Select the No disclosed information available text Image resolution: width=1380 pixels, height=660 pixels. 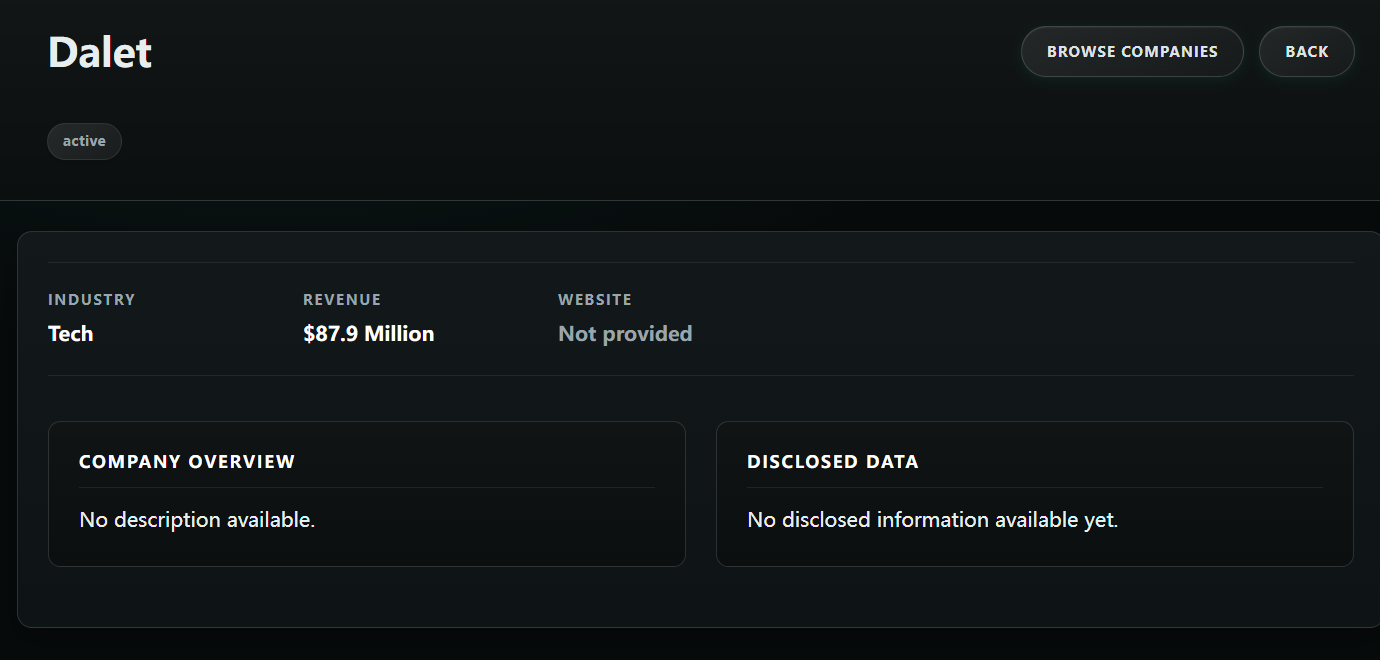(932, 520)
